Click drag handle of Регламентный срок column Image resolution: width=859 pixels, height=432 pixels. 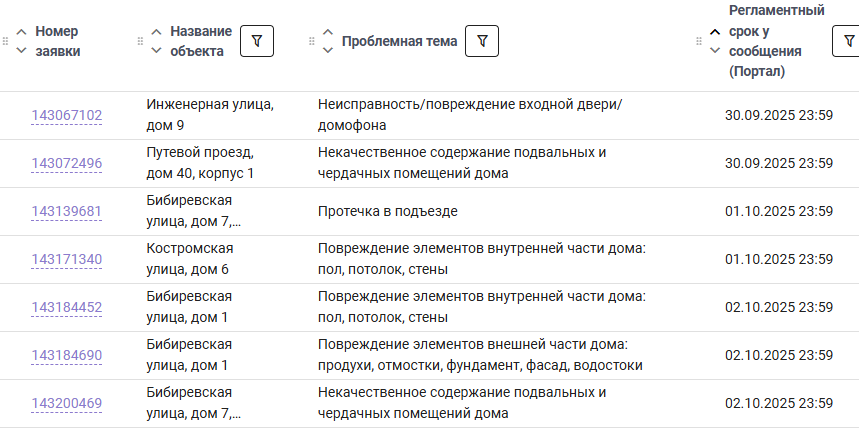[699, 41]
